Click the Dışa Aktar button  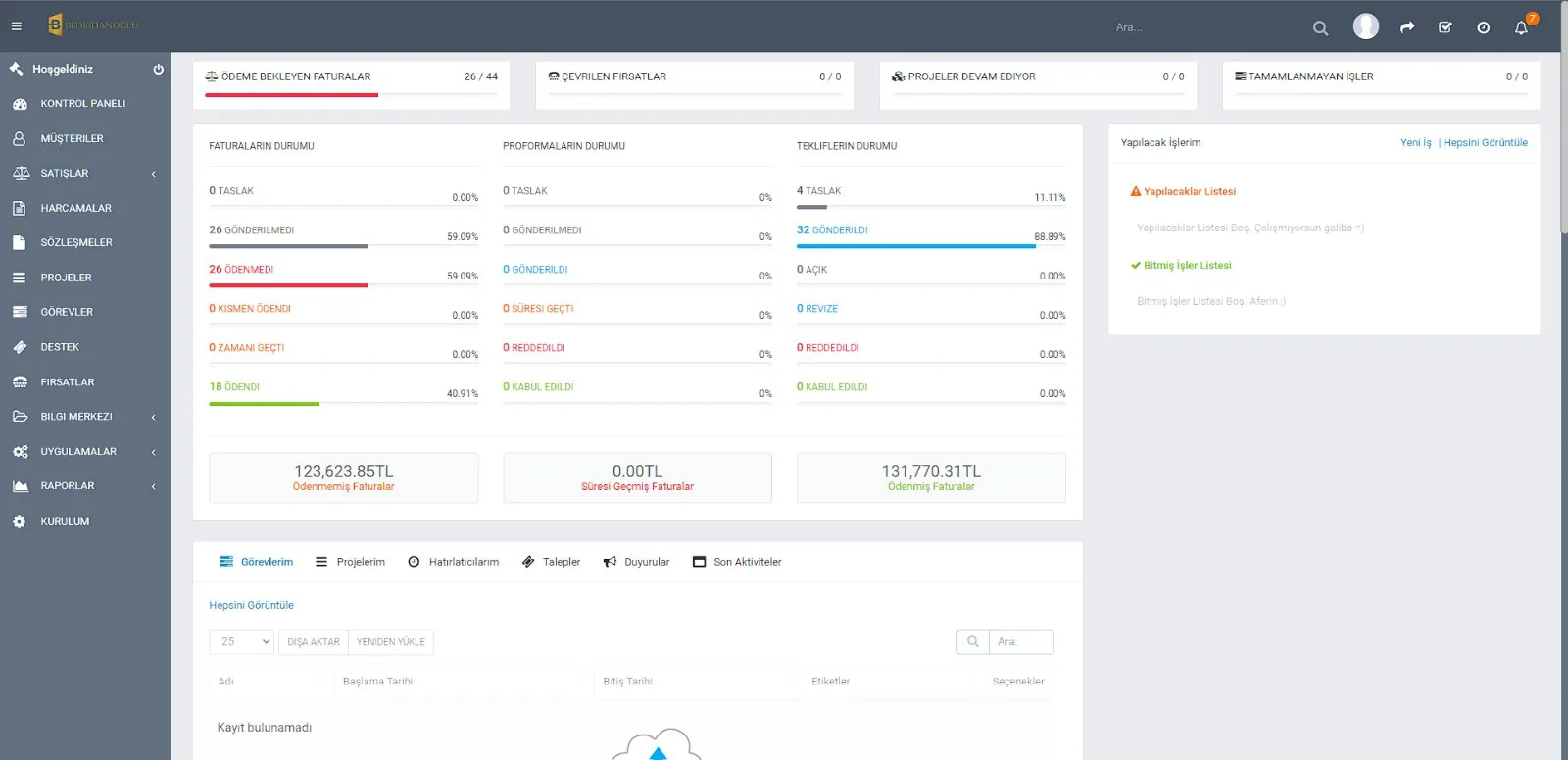[x=313, y=642]
